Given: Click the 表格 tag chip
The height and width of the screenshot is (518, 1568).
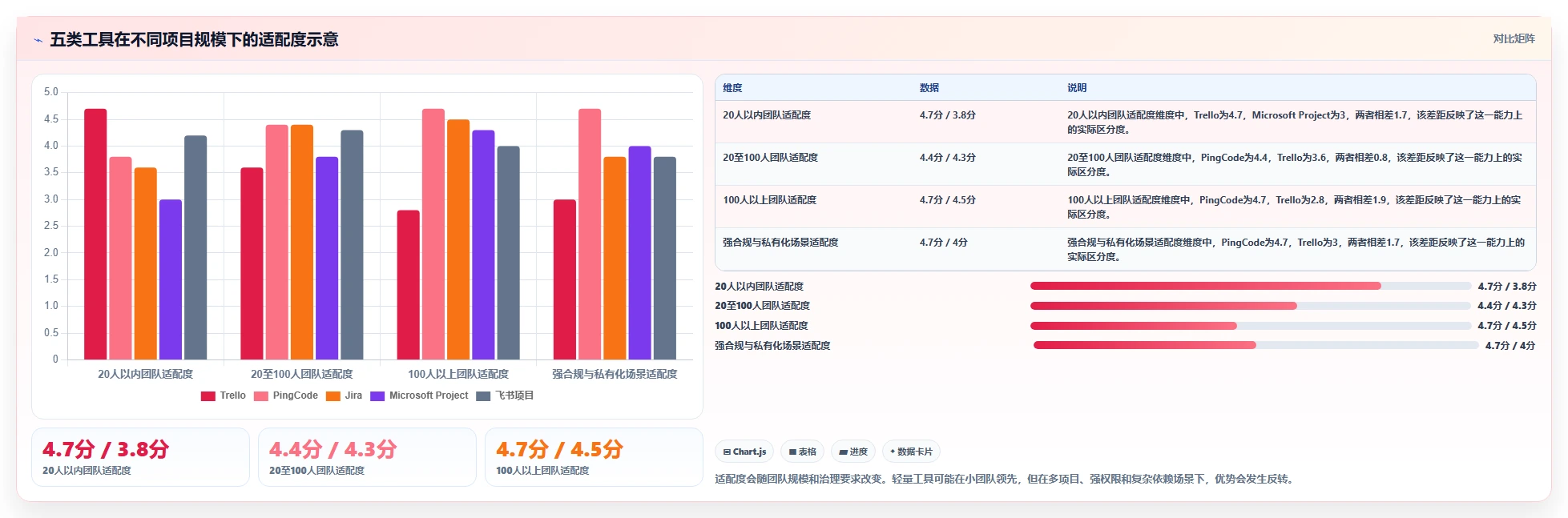Looking at the screenshot, I should click(802, 452).
